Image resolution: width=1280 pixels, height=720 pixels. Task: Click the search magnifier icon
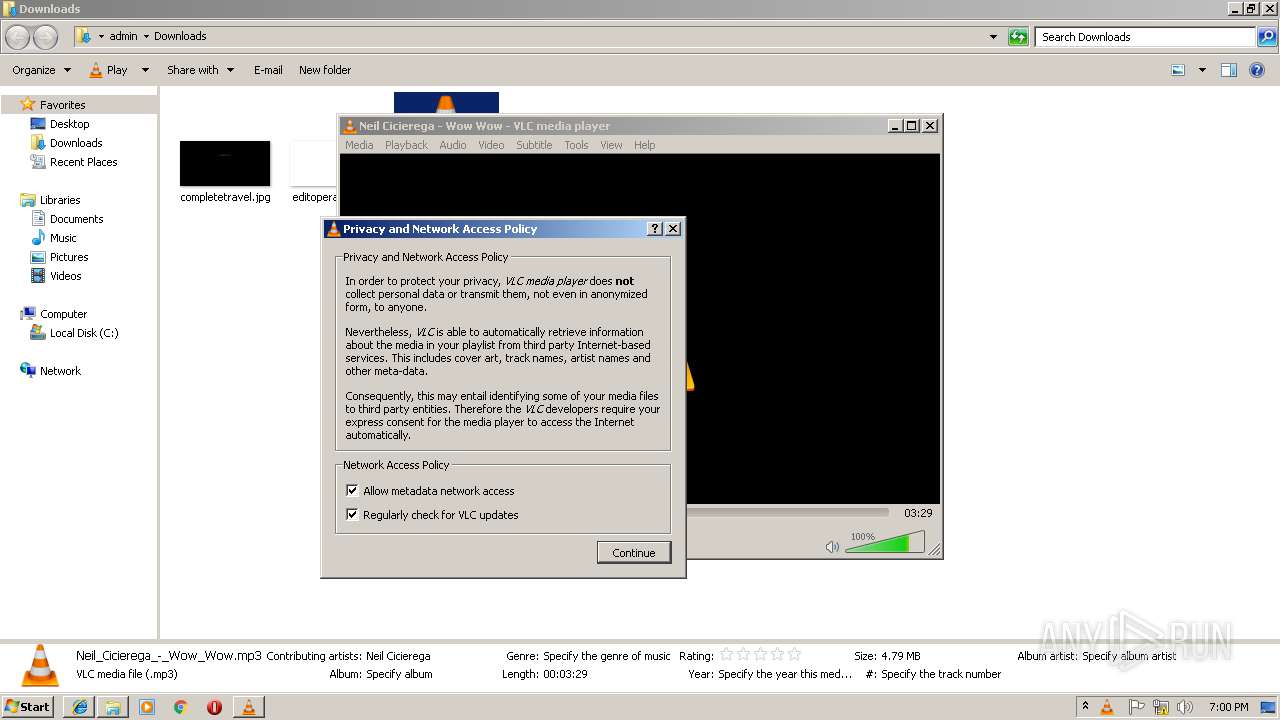[1267, 37]
